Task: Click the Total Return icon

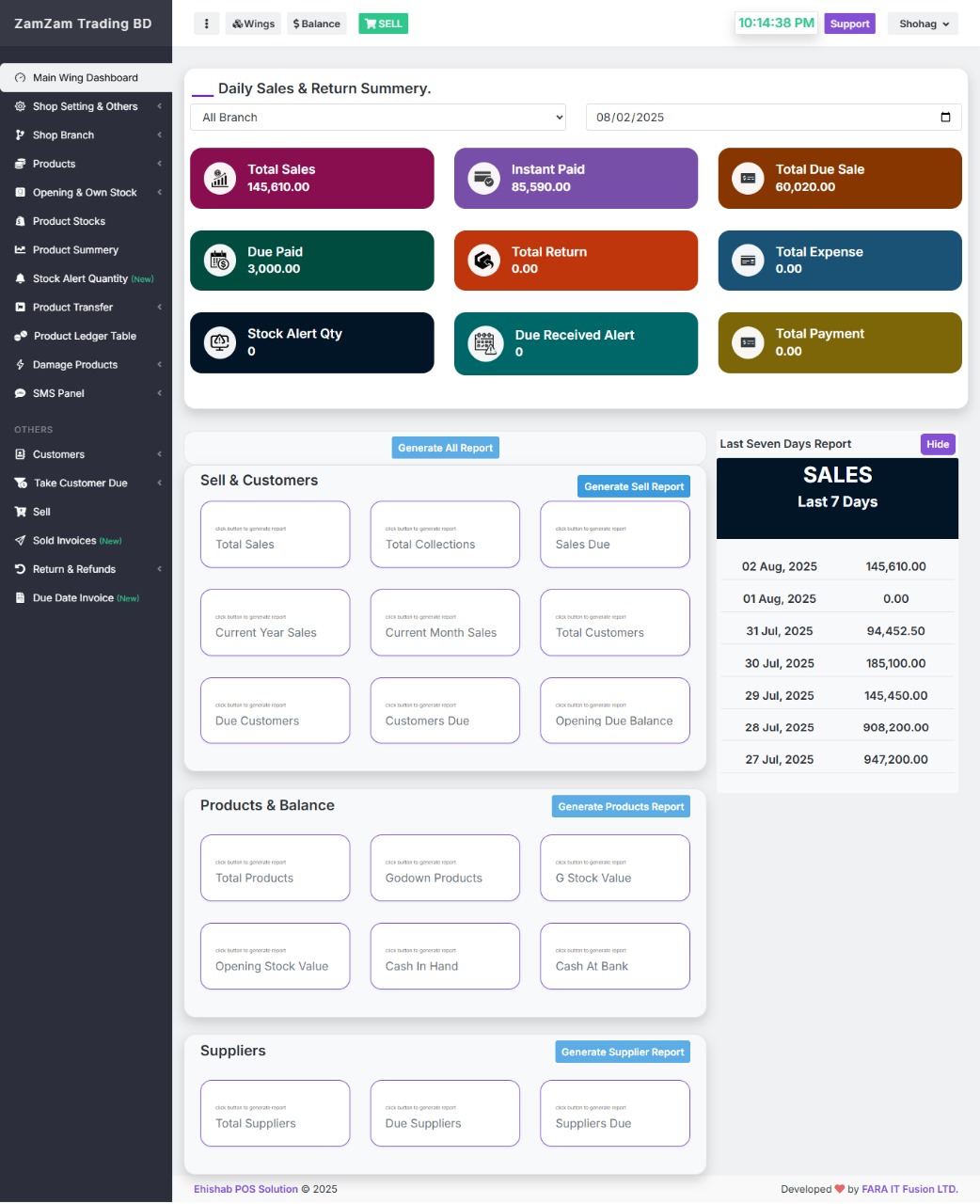Action: pos(483,261)
